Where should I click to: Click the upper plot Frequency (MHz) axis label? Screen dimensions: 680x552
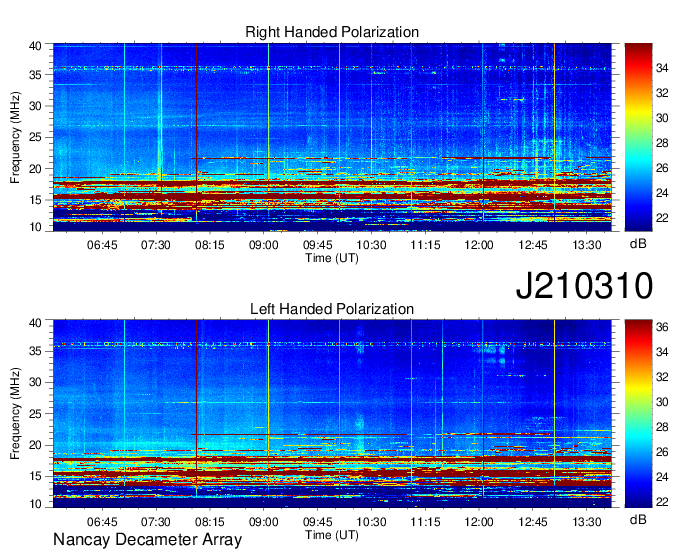[15, 137]
